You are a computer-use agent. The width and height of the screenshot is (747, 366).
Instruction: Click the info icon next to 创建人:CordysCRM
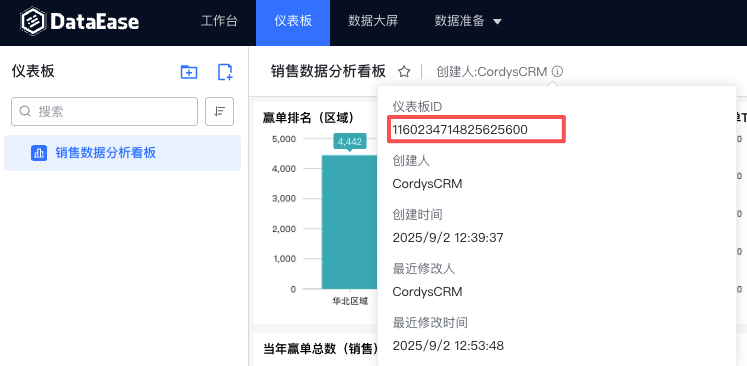pos(557,71)
